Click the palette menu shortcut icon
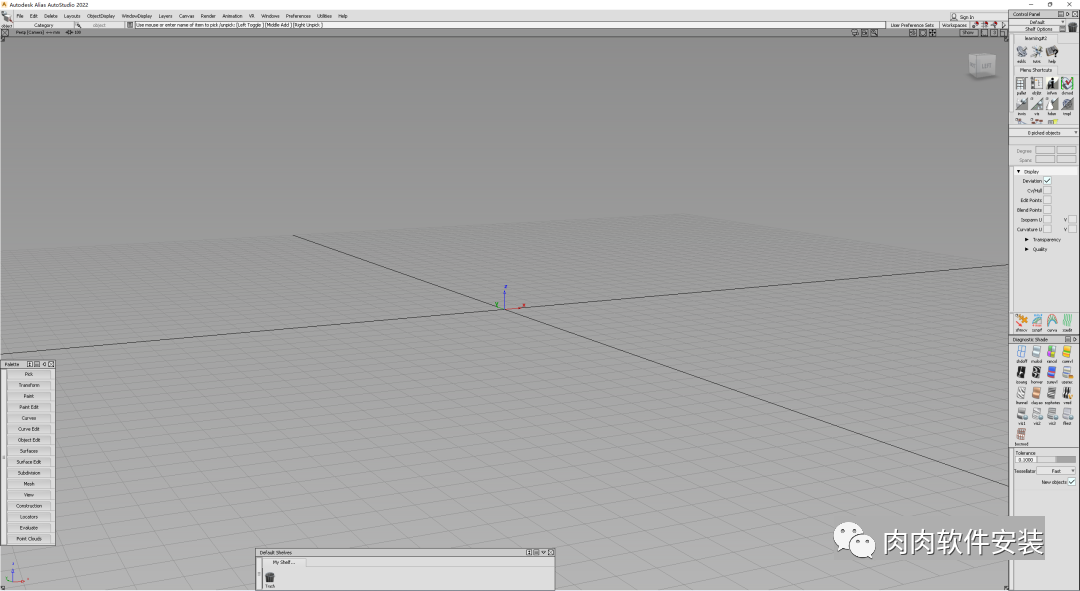Screen dimensions: 1080x591 tap(1021, 83)
